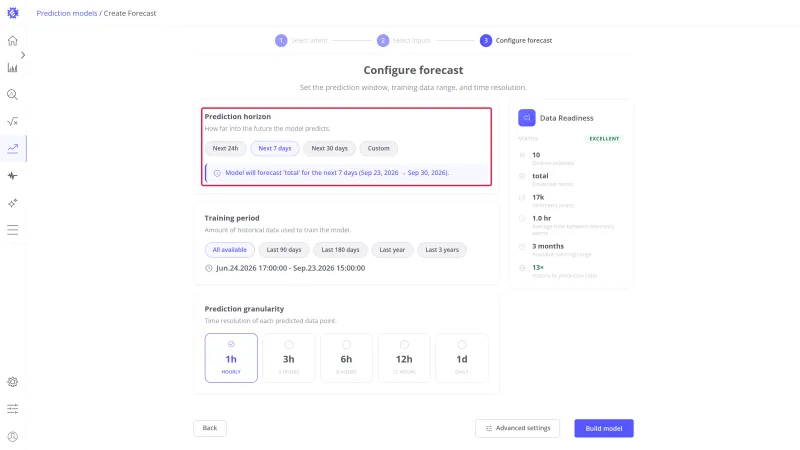Select All available training period
Viewport: 800px width, 450px height.
230,250
